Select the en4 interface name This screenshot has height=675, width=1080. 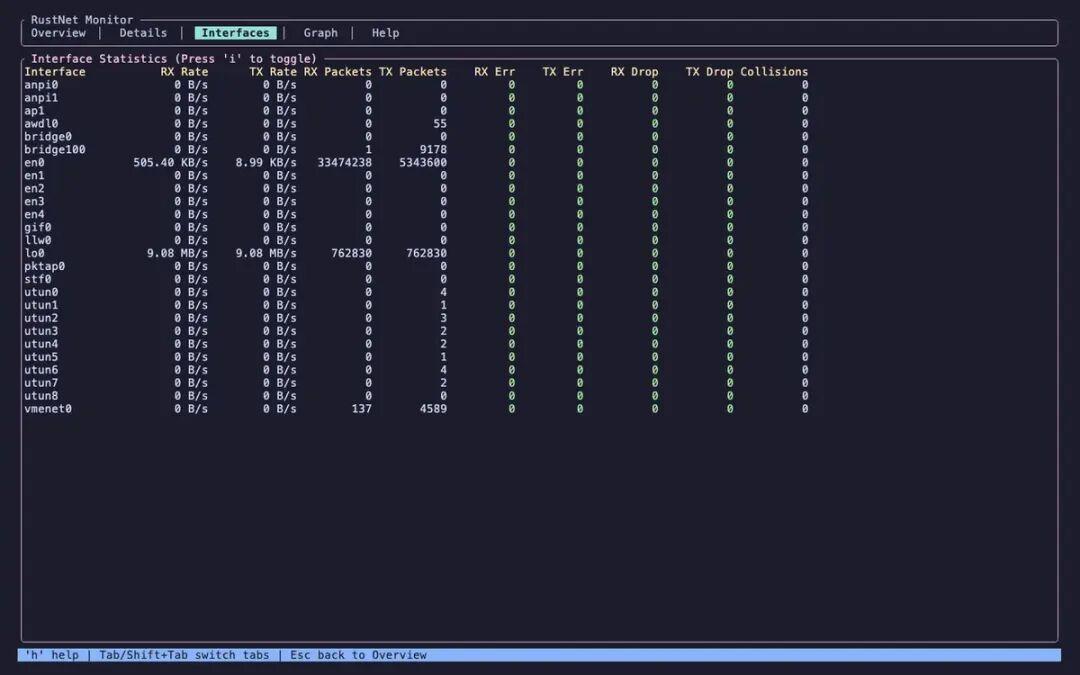pyautogui.click(x=34, y=214)
